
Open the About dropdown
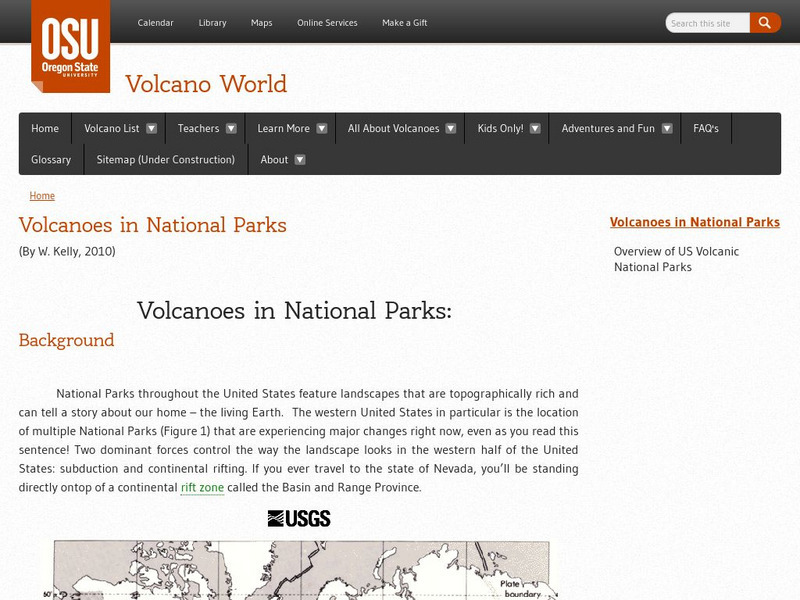(281, 159)
